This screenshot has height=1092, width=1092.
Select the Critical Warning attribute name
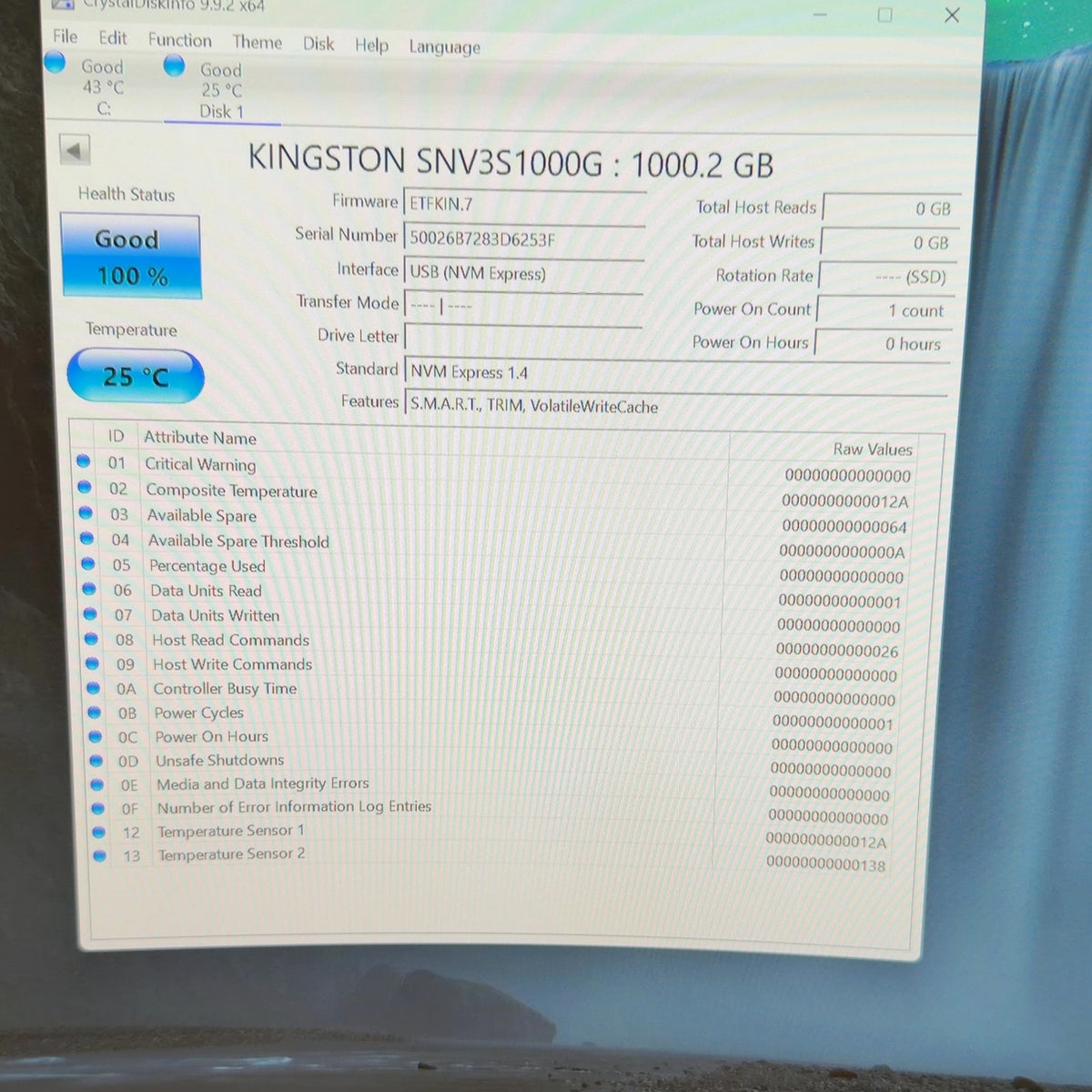pyautogui.click(x=200, y=464)
